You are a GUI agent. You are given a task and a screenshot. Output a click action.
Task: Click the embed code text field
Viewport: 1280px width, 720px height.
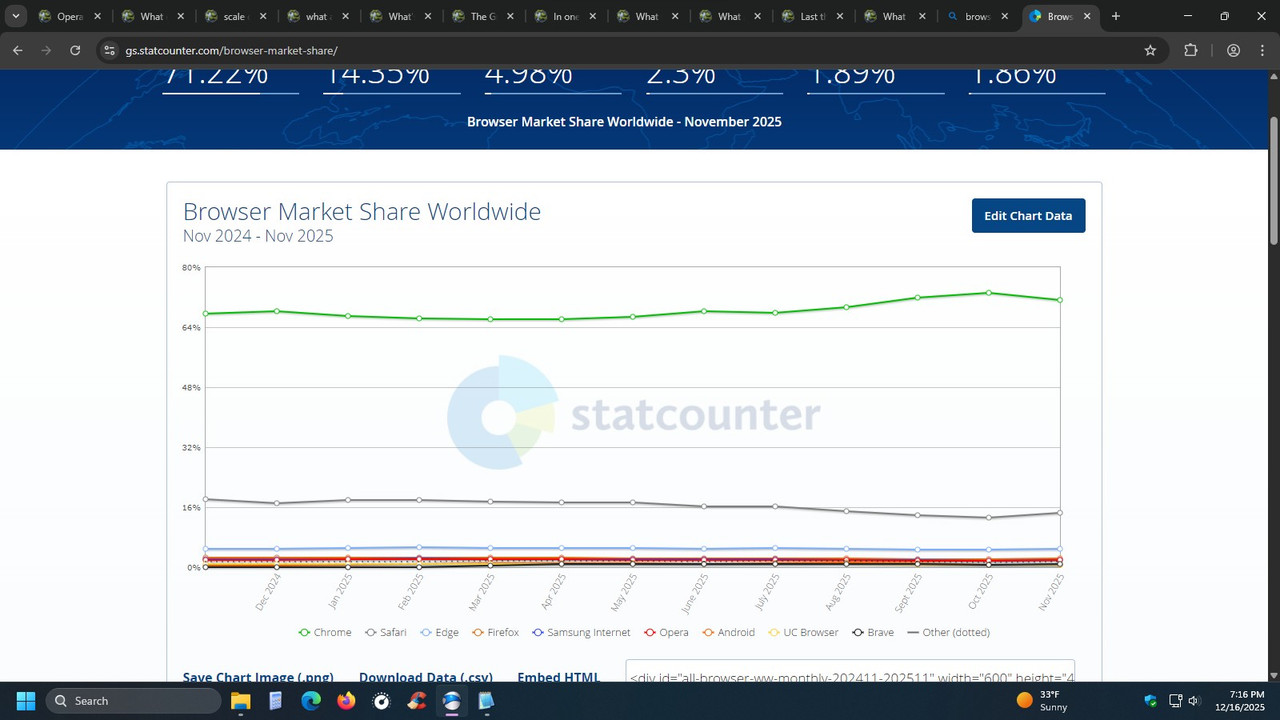[x=850, y=671]
